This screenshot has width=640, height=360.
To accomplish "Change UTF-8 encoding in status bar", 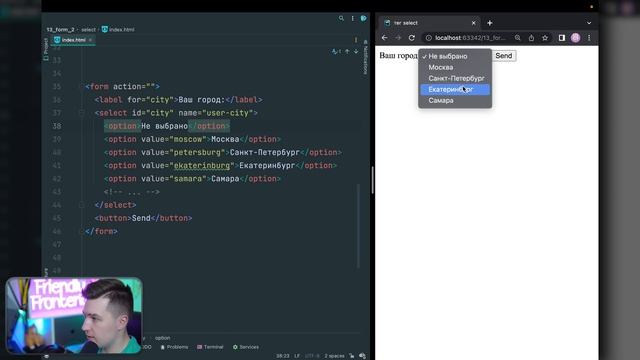I will [x=311, y=356].
